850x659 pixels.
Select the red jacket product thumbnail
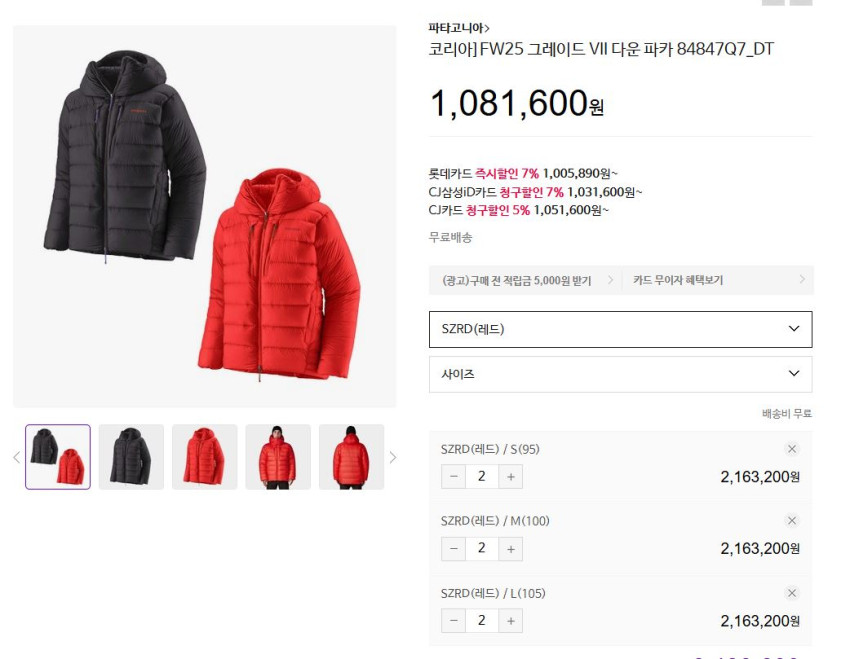coord(204,457)
